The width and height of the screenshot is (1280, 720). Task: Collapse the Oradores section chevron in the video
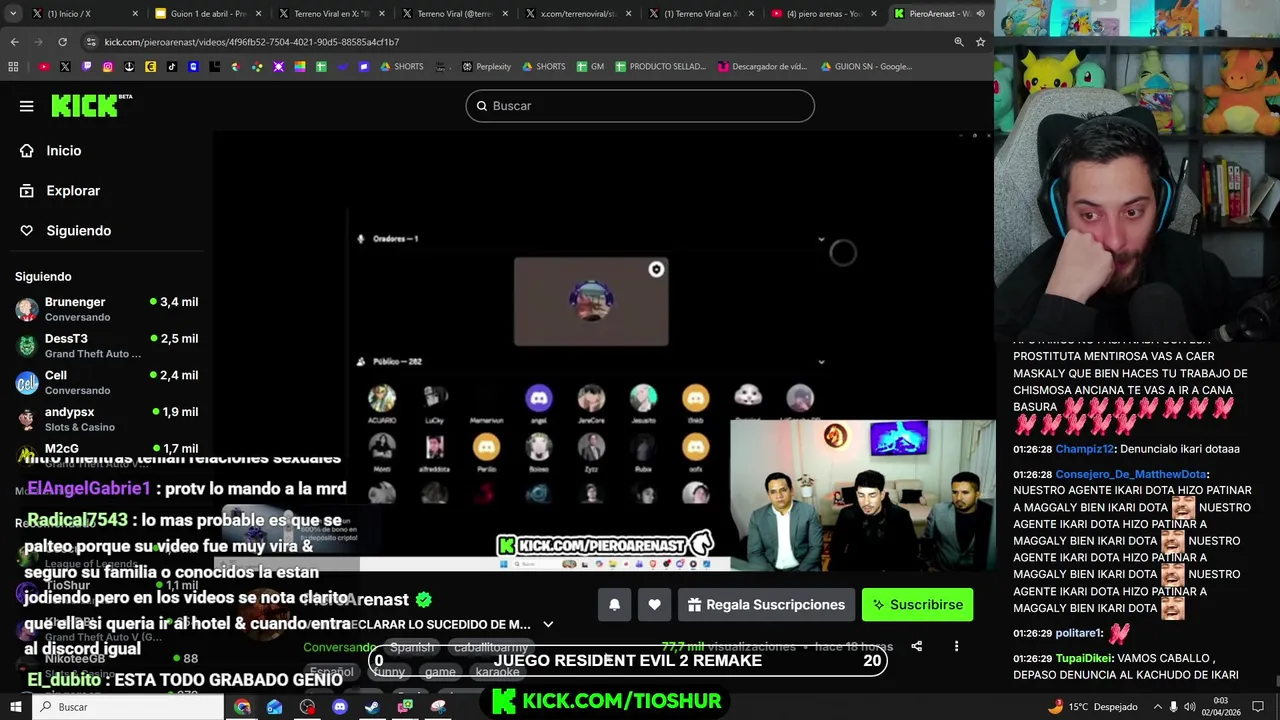point(821,239)
